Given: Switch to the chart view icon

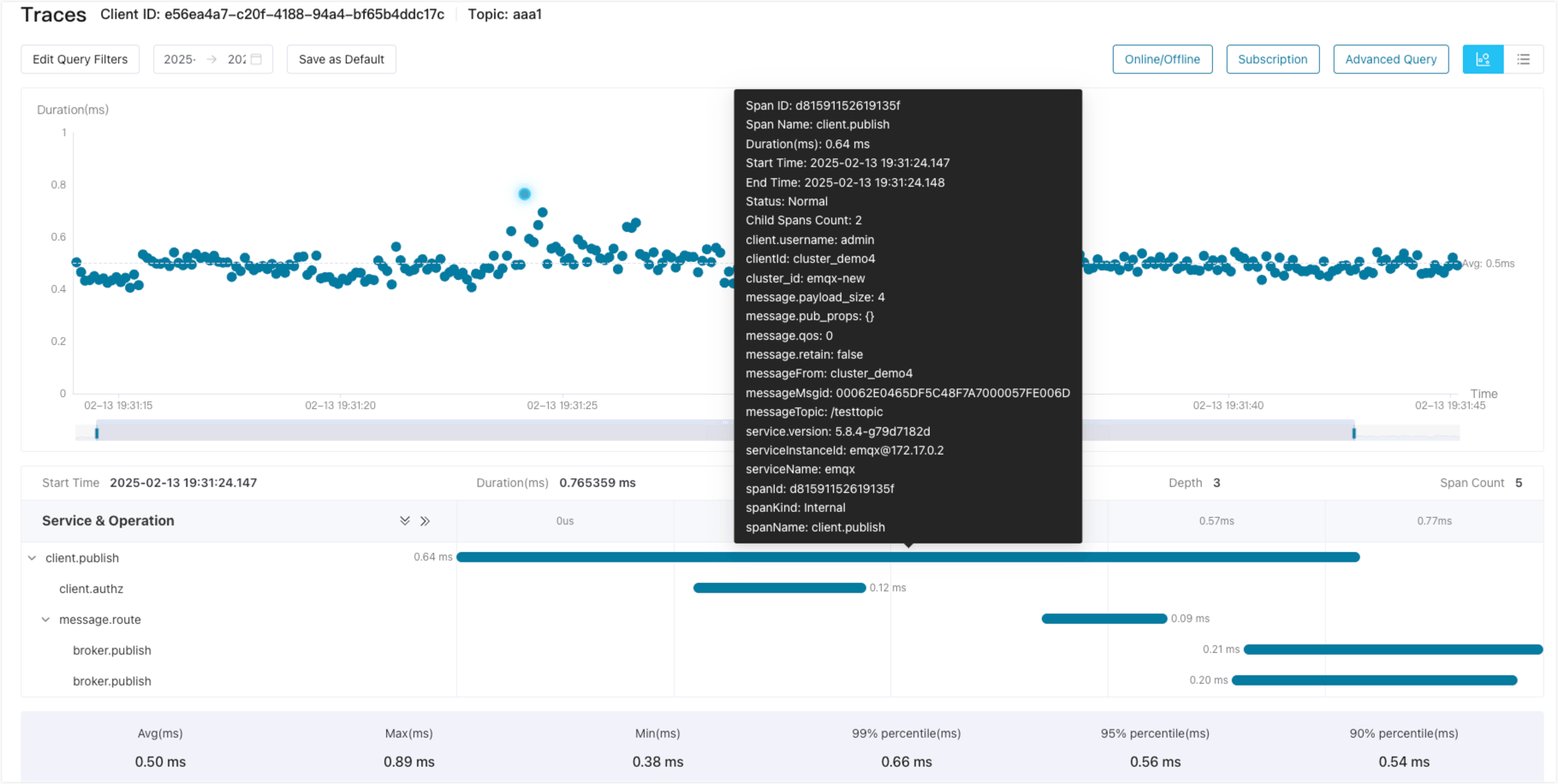Looking at the screenshot, I should 1483,59.
